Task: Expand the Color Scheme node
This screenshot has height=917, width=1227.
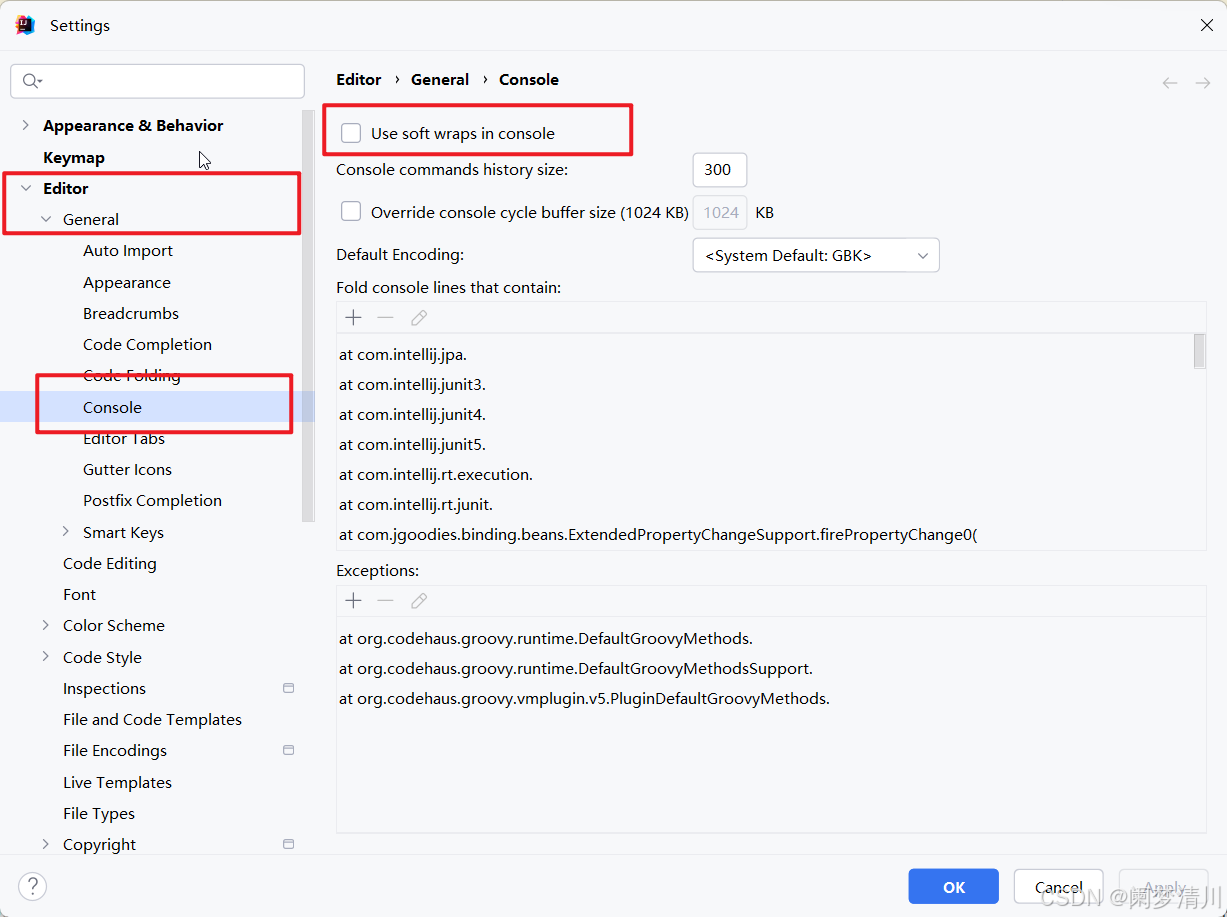Action: click(x=46, y=625)
